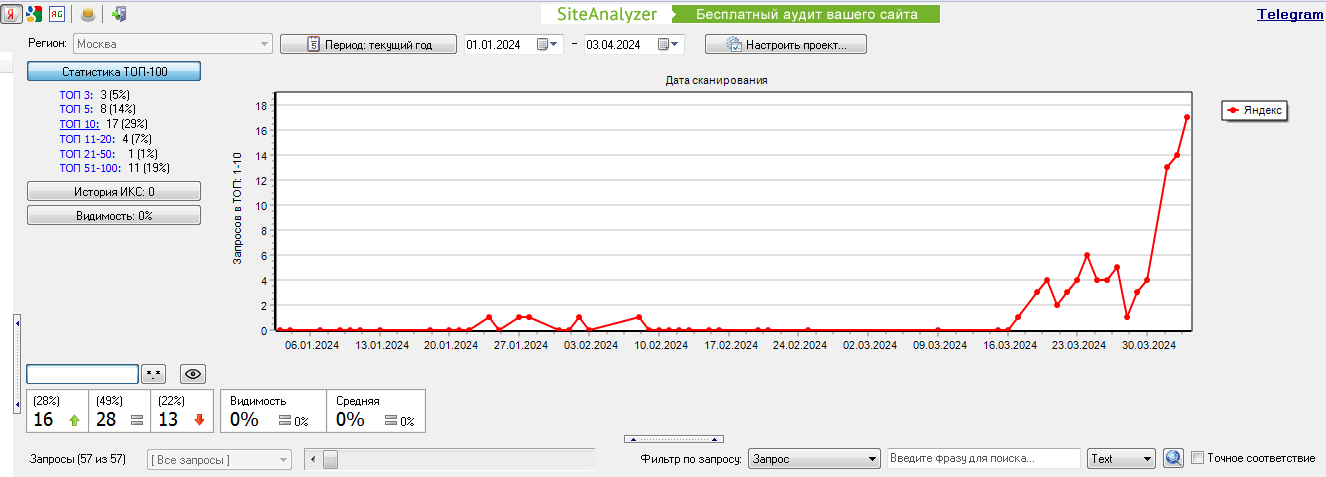Click 'Настроить проект...' button
Screen dimensions: 1326x477
coord(785,44)
